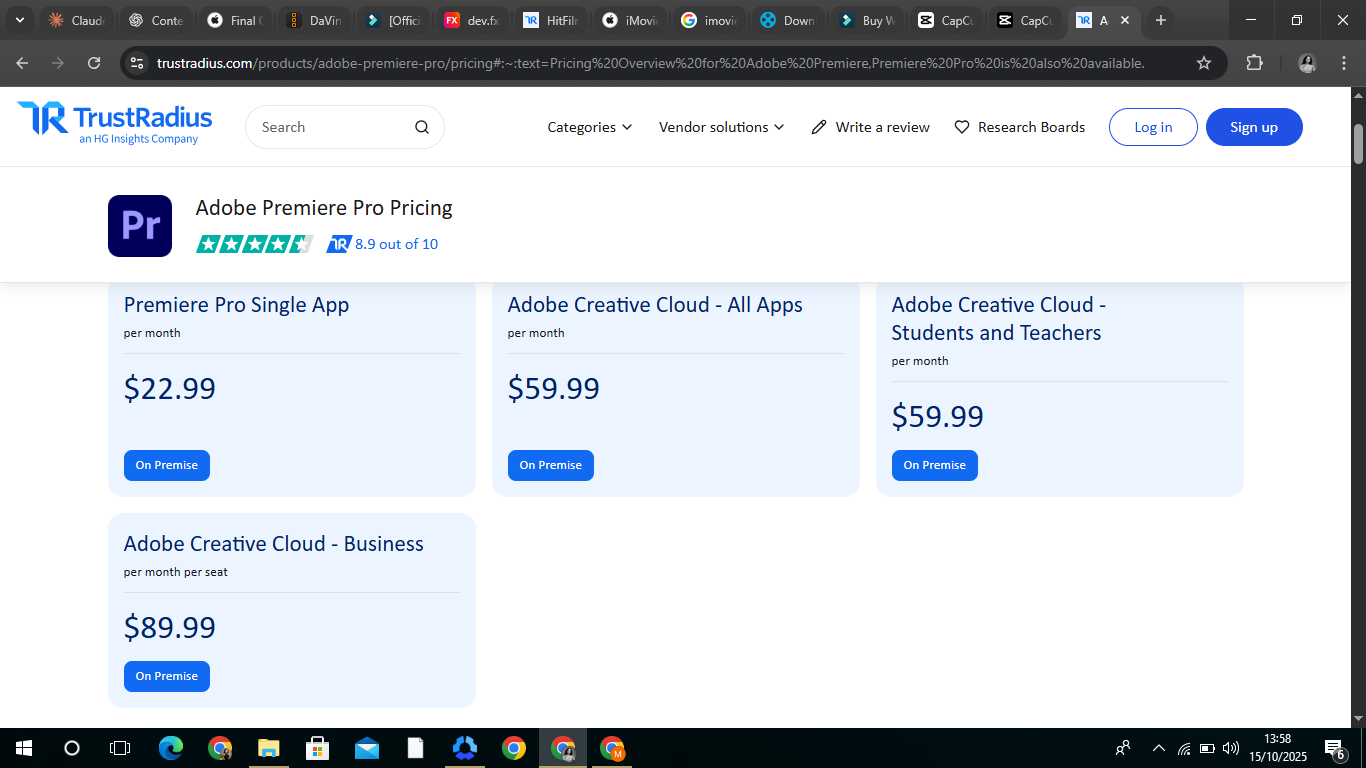Open the Research Boards link
This screenshot has height=768, width=1366.
tap(1019, 127)
